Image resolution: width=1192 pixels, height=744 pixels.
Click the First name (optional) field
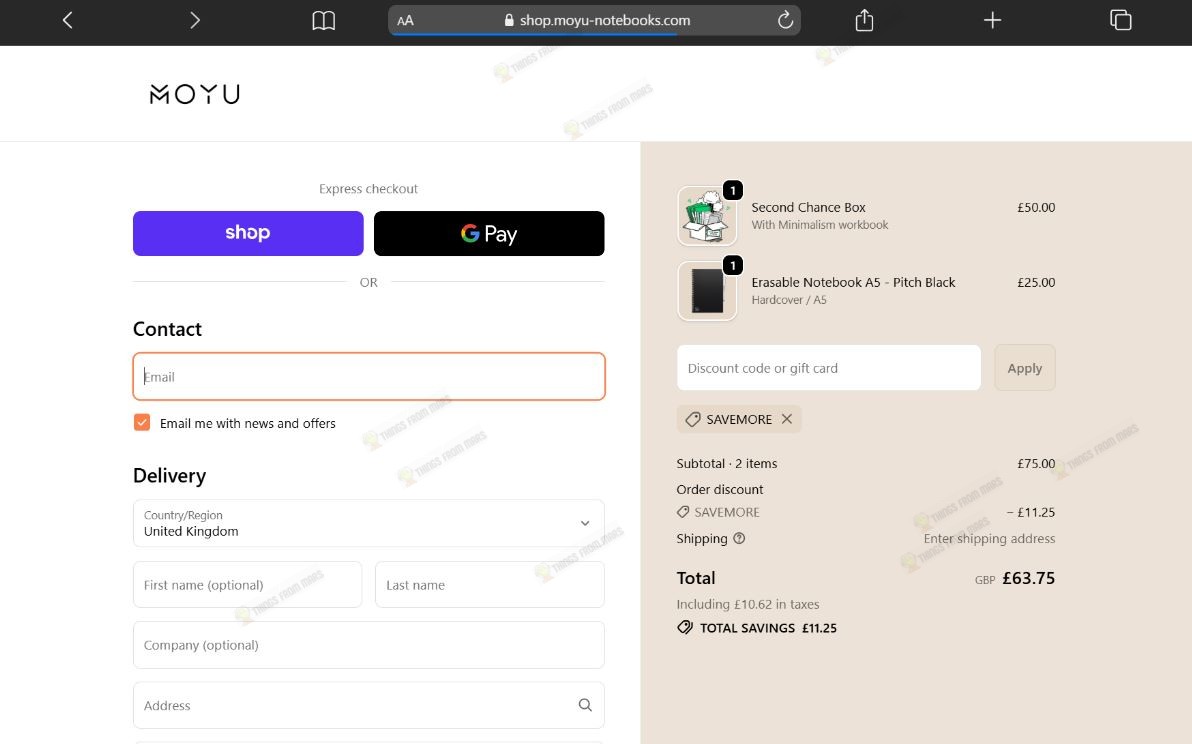pyautogui.click(x=247, y=584)
